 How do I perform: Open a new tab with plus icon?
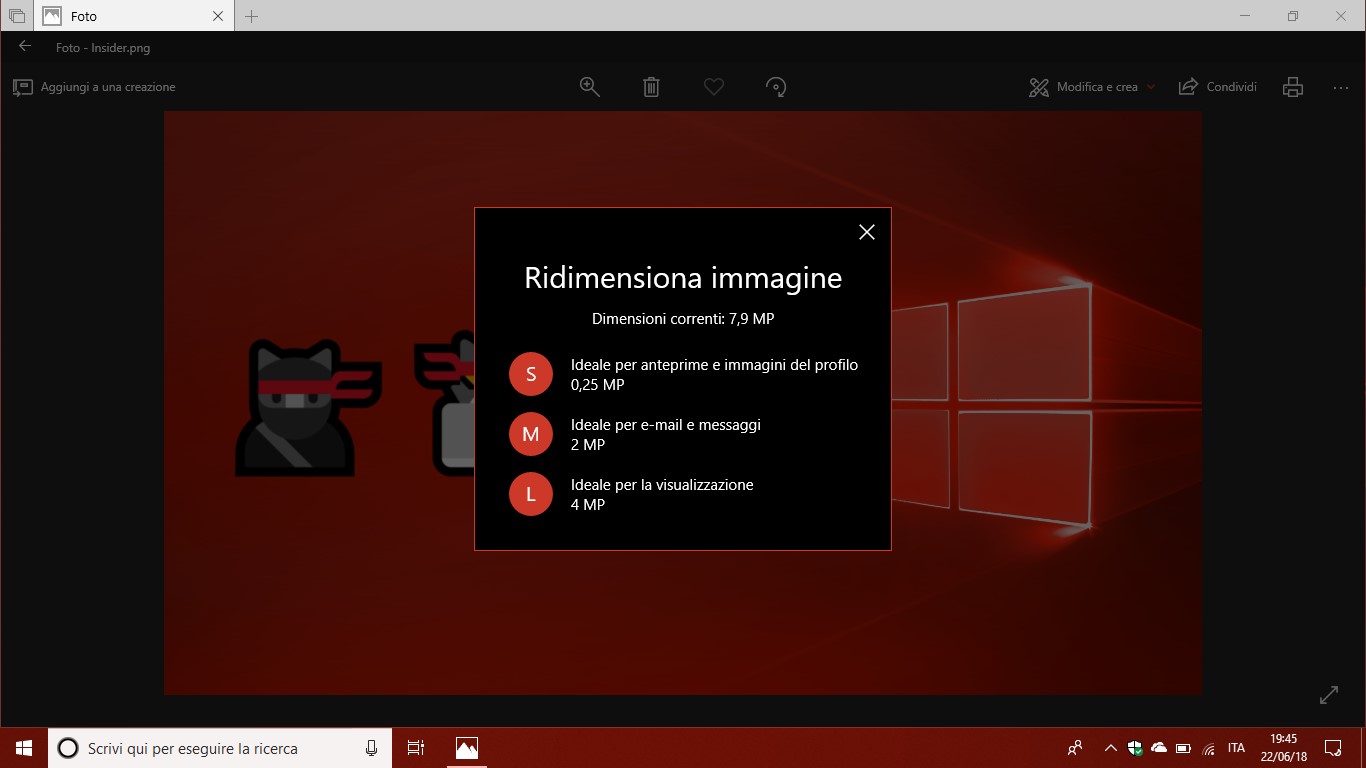coord(252,16)
